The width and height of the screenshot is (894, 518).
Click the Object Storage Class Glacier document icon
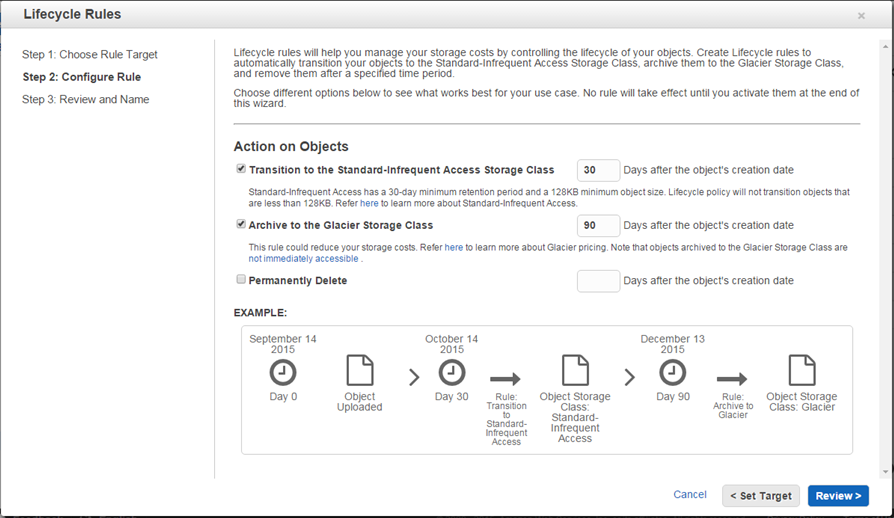801,371
